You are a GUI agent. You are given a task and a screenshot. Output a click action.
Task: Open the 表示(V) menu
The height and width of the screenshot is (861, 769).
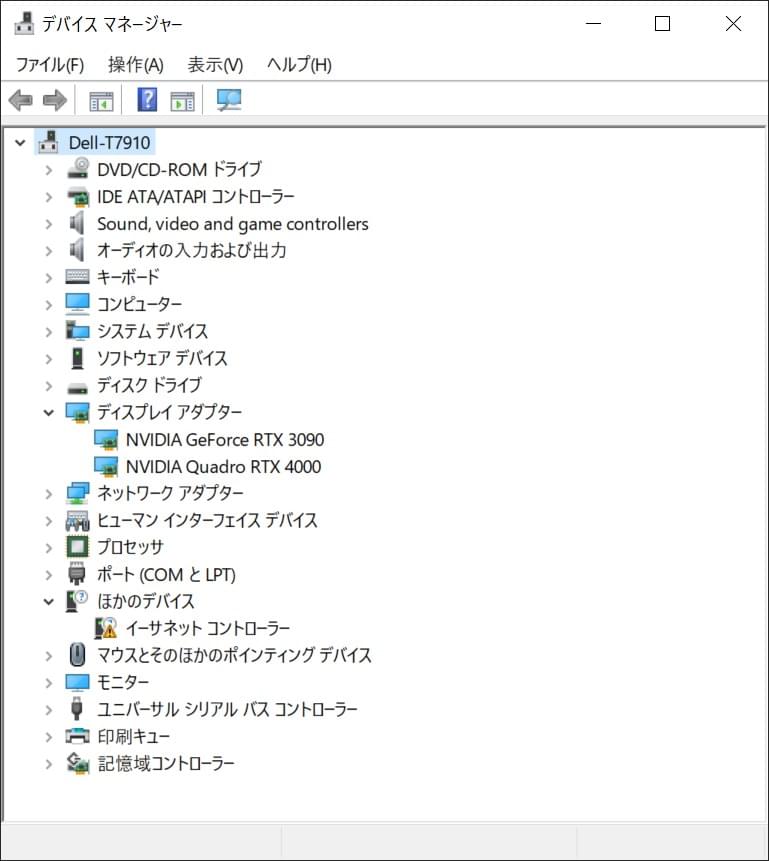pos(215,65)
